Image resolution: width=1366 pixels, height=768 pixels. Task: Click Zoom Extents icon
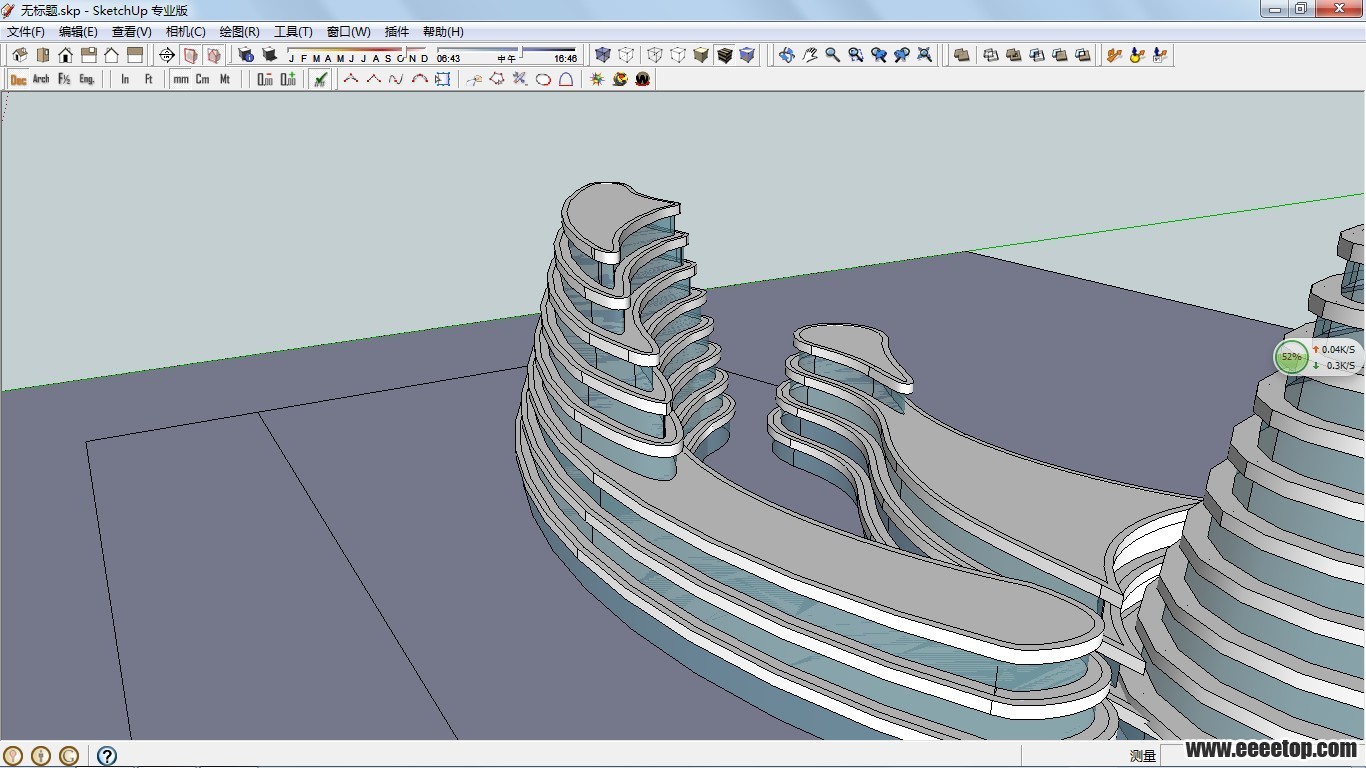click(925, 55)
